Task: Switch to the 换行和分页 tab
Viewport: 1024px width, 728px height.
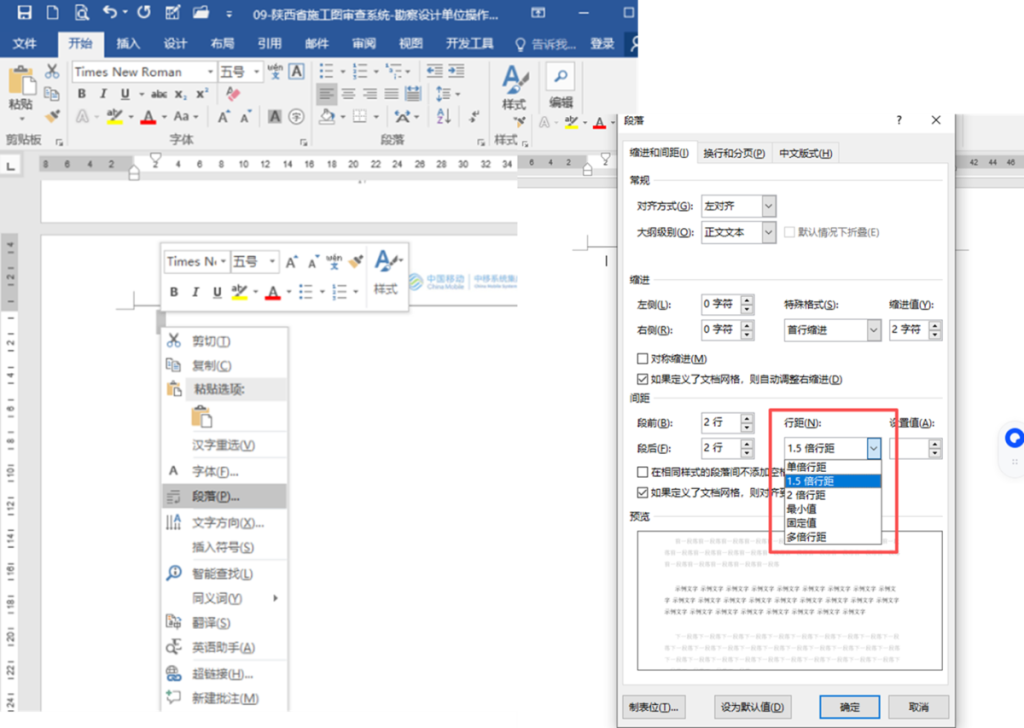Action: coord(733,153)
